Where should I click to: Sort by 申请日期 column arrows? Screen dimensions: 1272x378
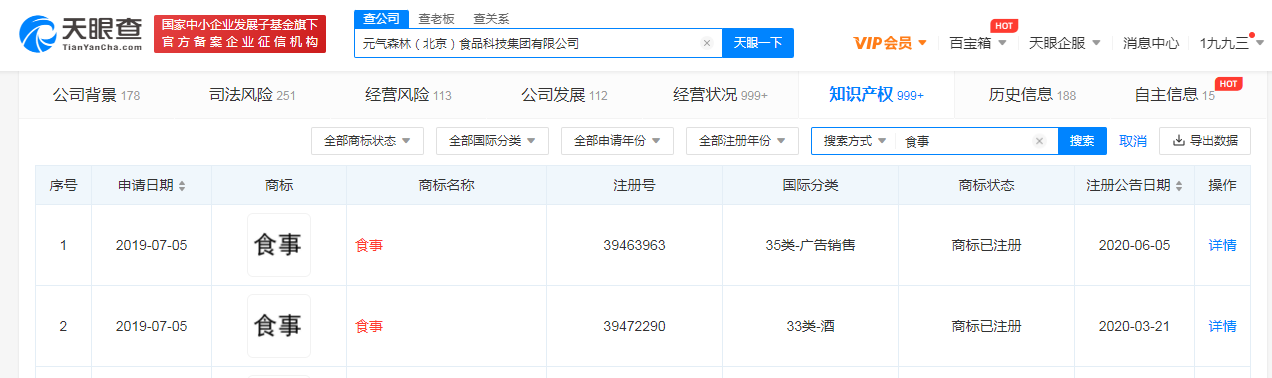point(182,186)
